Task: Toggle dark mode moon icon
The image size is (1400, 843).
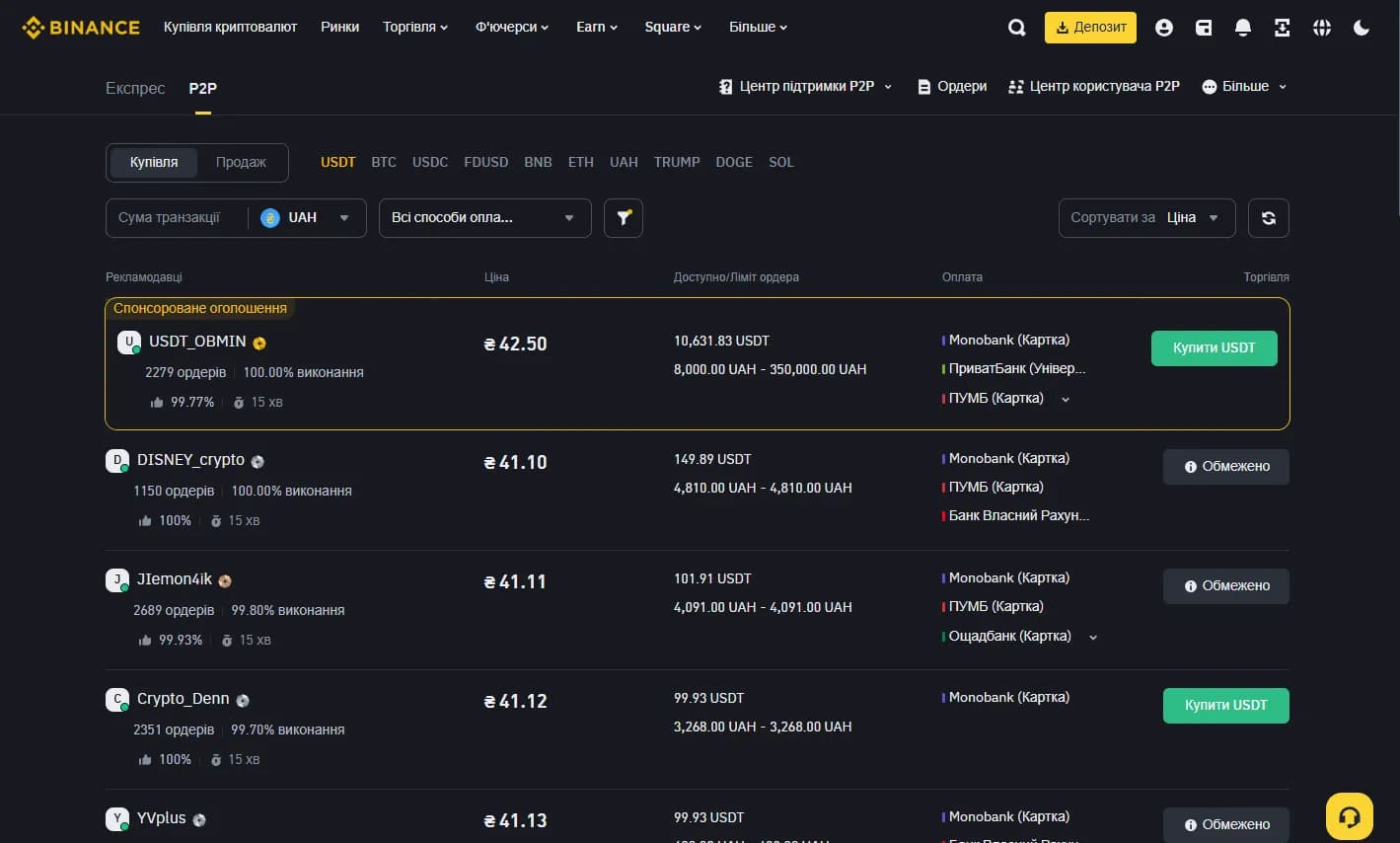Action: [1362, 28]
